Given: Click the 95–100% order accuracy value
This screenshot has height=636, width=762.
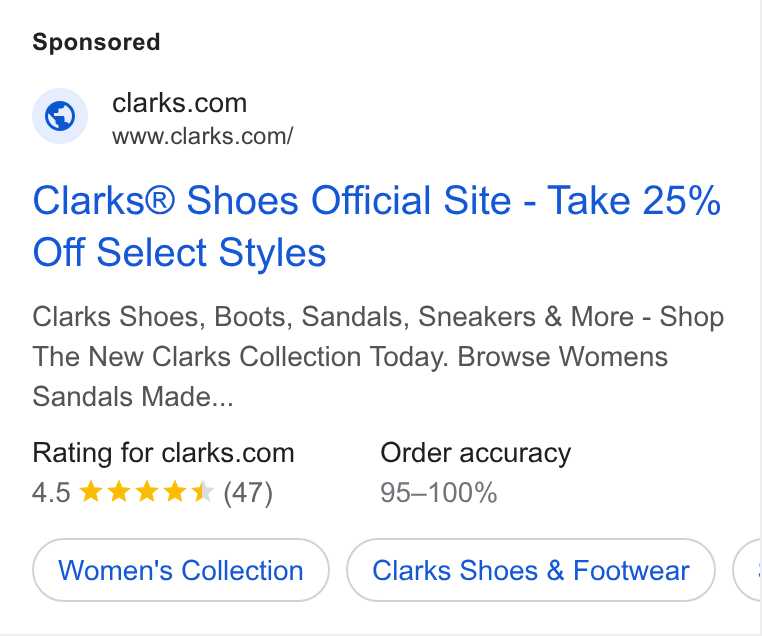Looking at the screenshot, I should (438, 493).
